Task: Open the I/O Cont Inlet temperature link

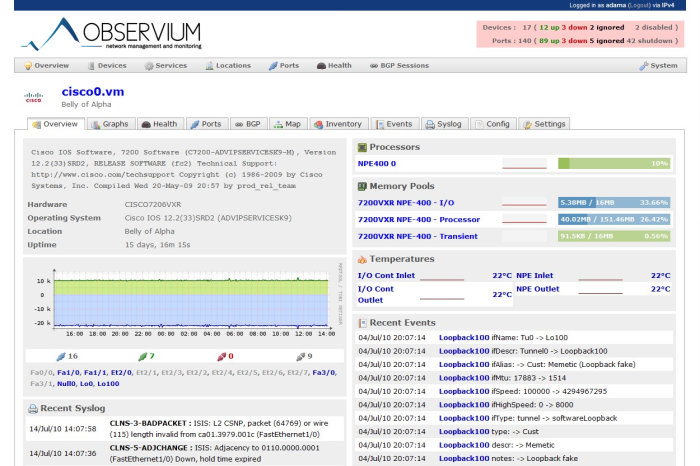Action: click(386, 276)
